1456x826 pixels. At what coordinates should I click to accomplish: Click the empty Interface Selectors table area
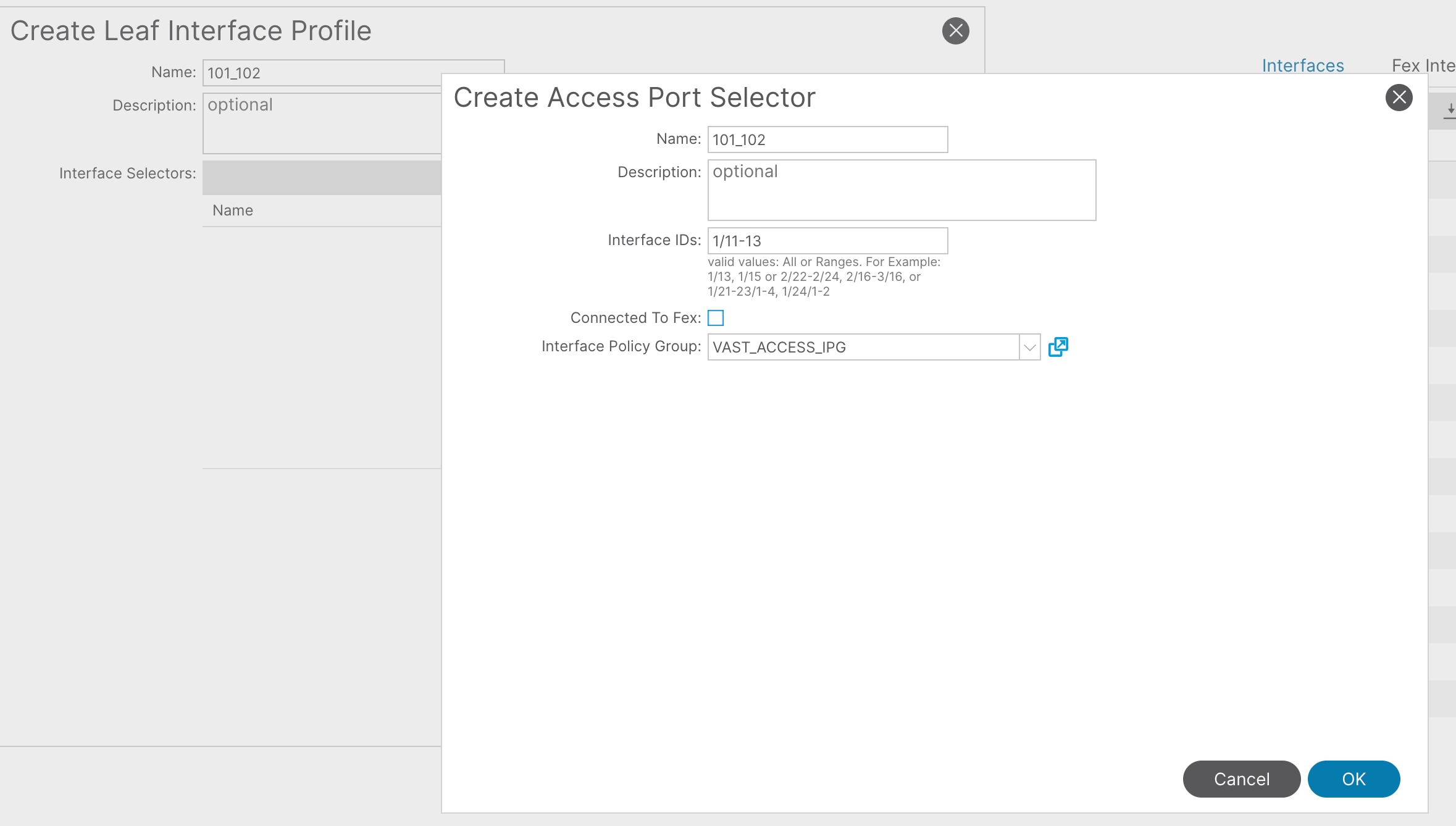point(321,346)
